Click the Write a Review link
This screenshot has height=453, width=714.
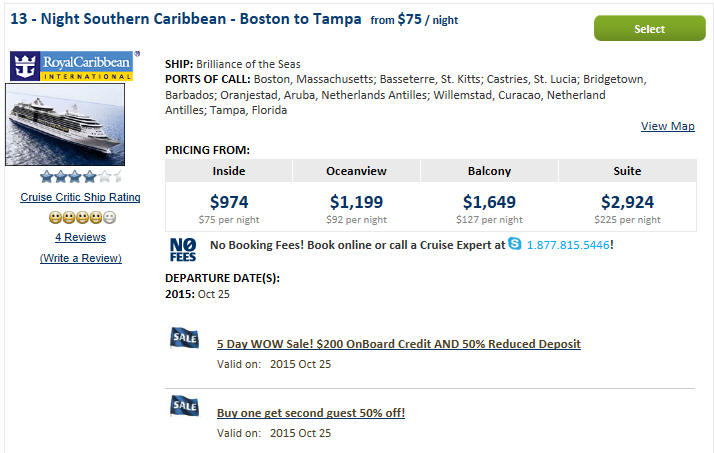81,258
